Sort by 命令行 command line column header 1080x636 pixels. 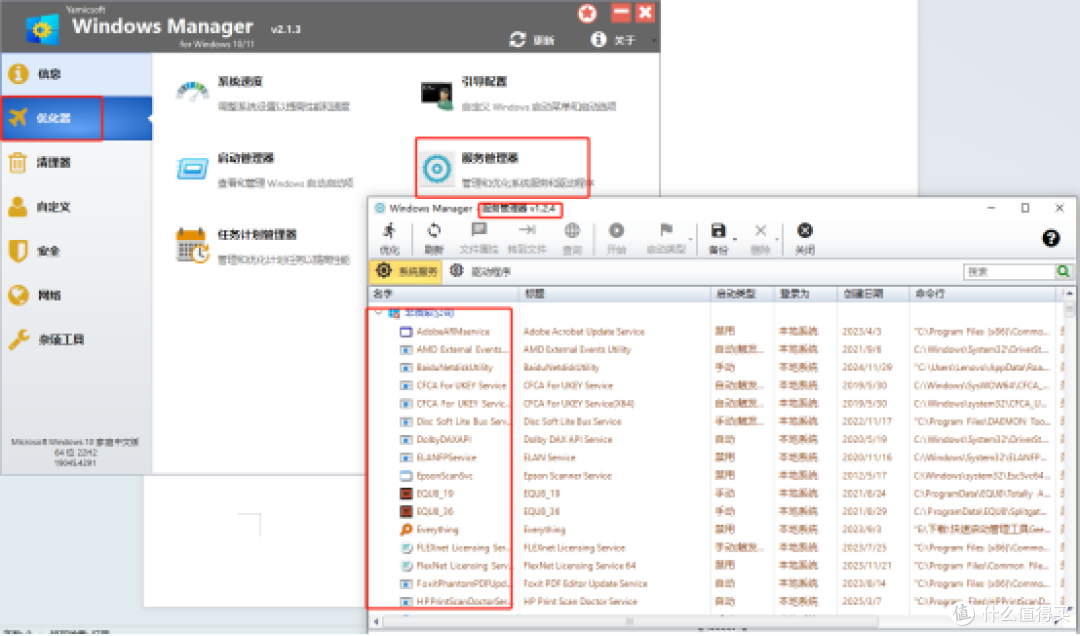(x=982, y=294)
